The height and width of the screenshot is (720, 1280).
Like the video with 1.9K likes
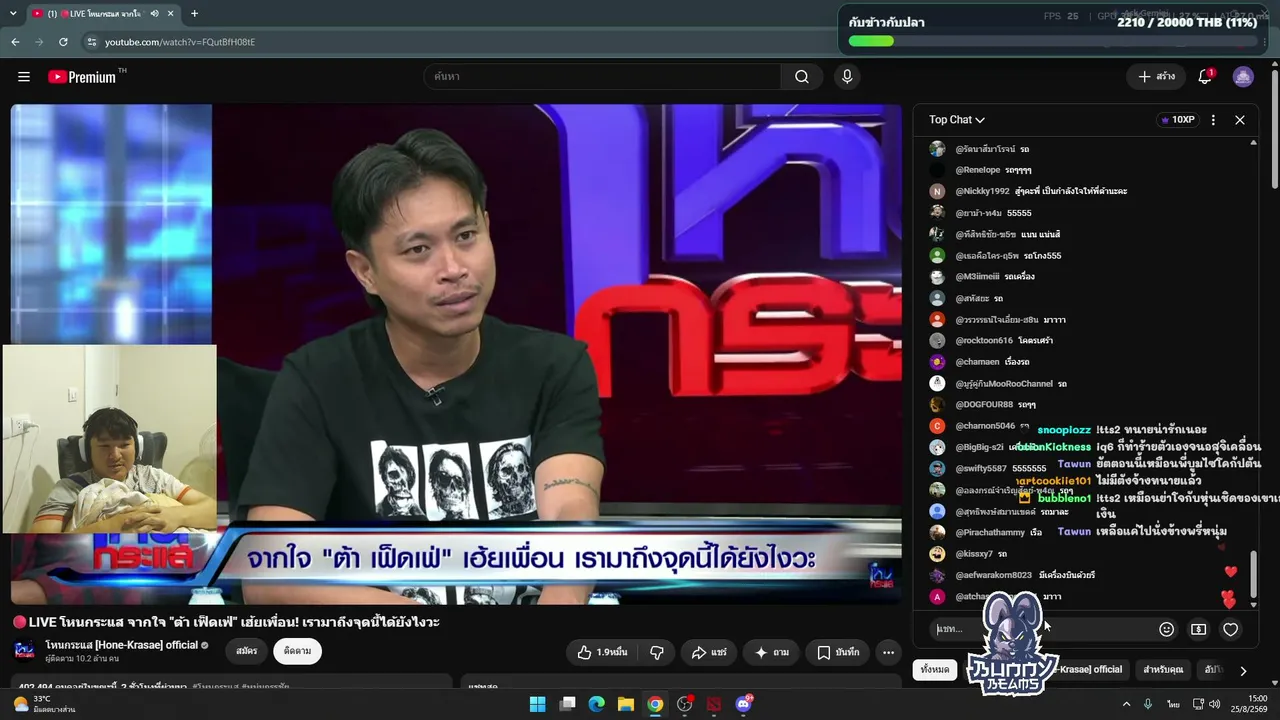[x=602, y=652]
